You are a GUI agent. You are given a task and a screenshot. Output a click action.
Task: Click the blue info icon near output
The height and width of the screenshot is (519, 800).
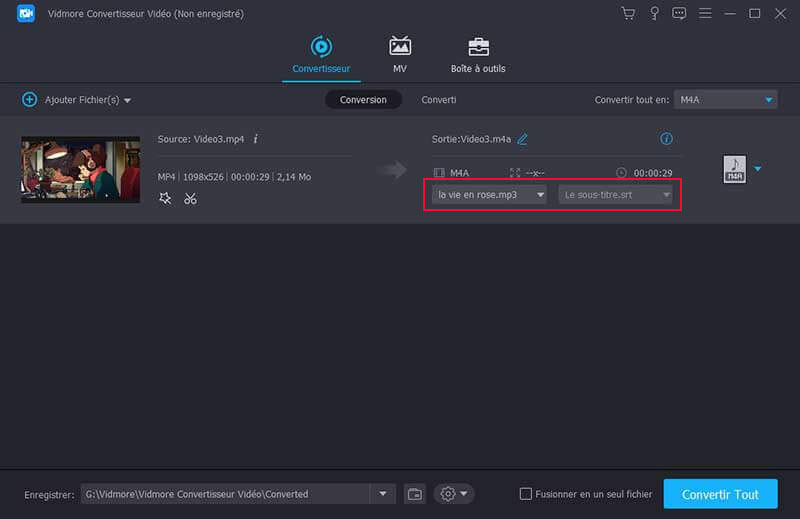coord(666,139)
